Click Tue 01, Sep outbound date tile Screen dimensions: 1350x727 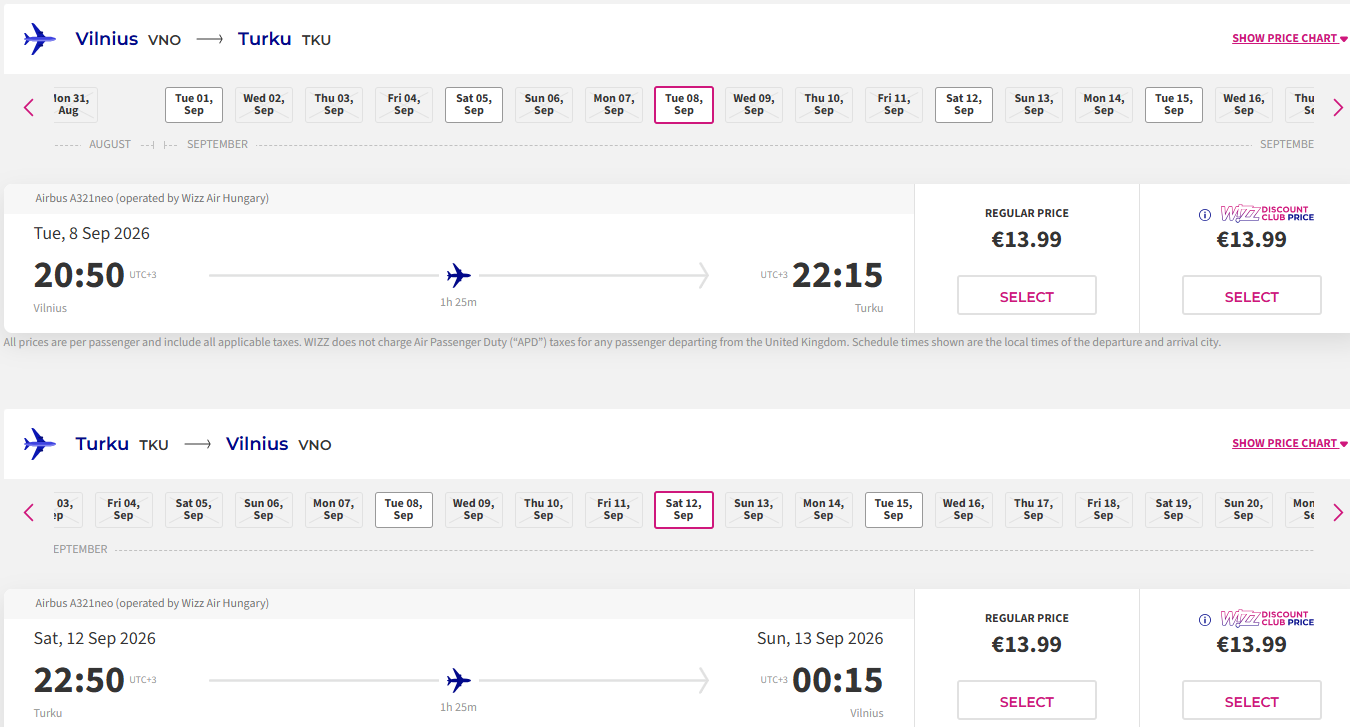pyautogui.click(x=194, y=105)
